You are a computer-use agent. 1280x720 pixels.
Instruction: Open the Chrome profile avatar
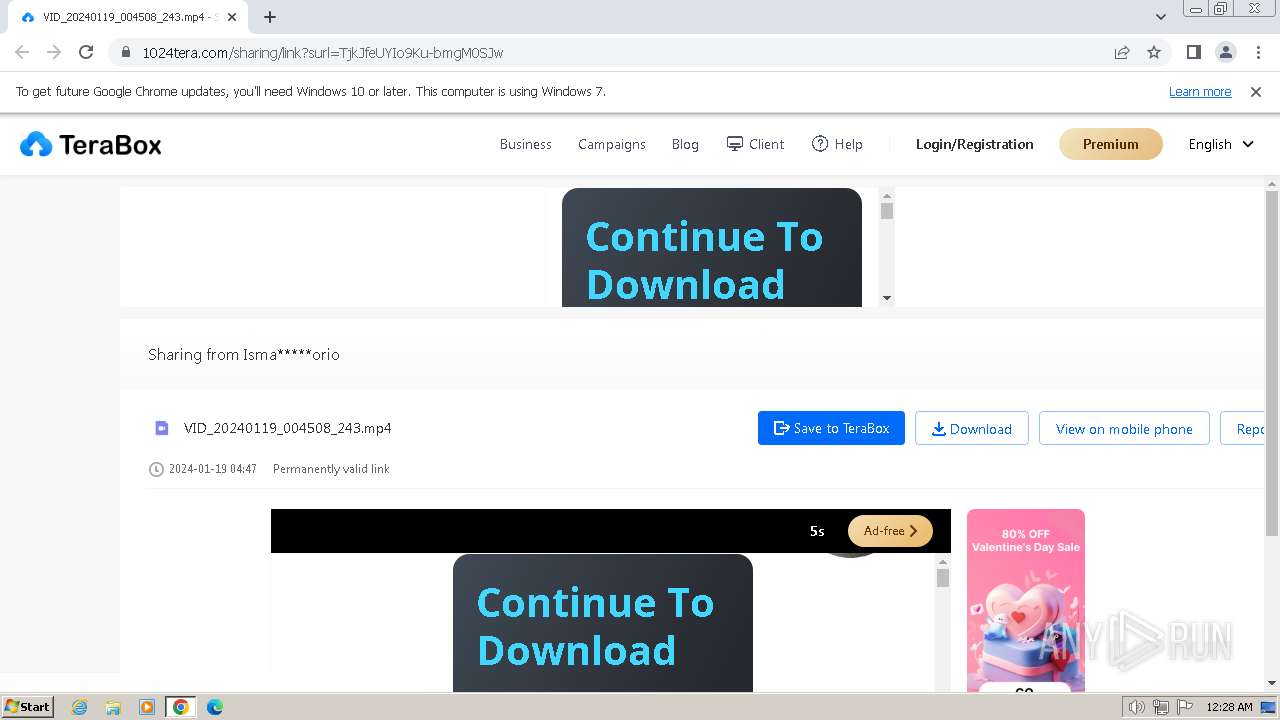[x=1225, y=53]
